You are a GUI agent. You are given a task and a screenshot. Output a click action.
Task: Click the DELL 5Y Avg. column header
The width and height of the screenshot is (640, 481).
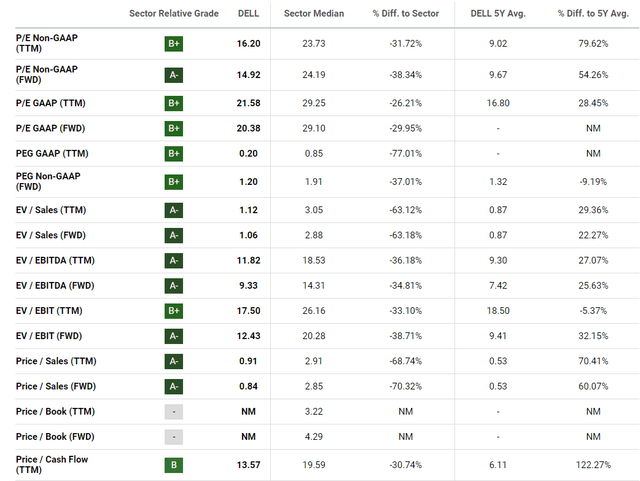497,13
